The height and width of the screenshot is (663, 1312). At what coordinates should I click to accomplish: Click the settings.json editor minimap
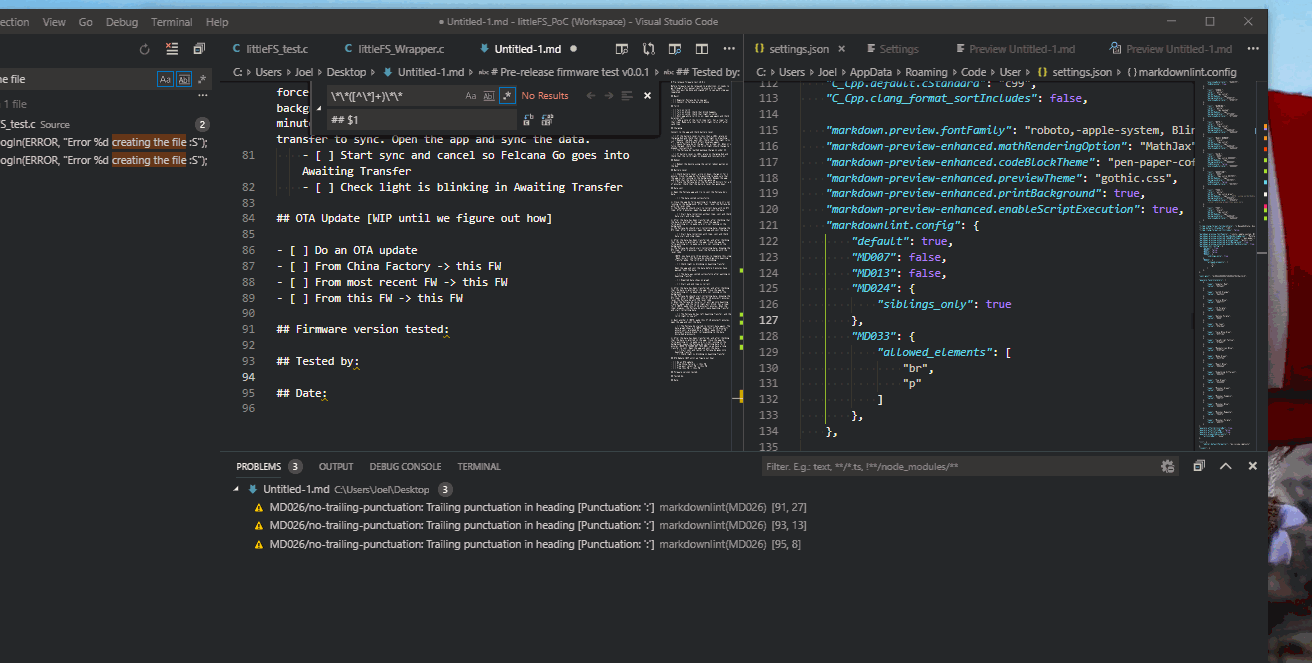pos(1225,265)
